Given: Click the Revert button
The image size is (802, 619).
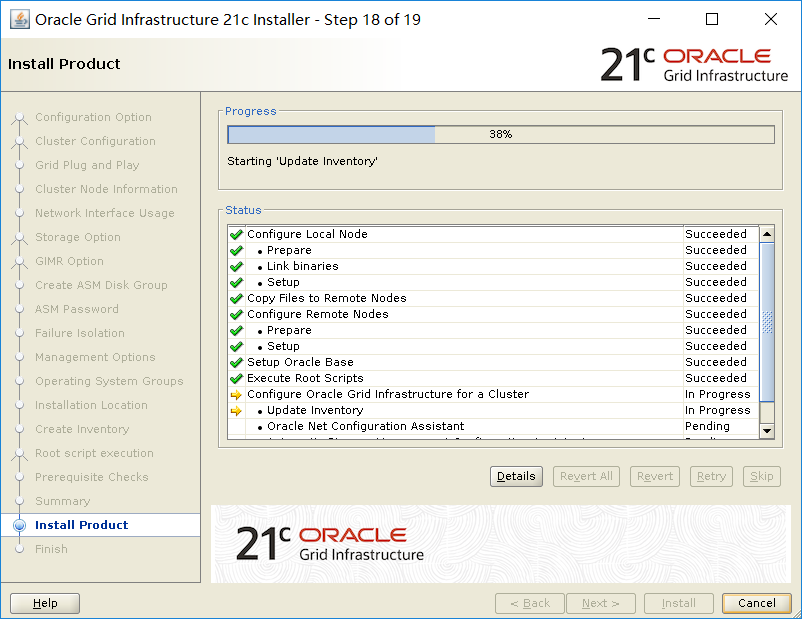Looking at the screenshot, I should pyautogui.click(x=655, y=476).
